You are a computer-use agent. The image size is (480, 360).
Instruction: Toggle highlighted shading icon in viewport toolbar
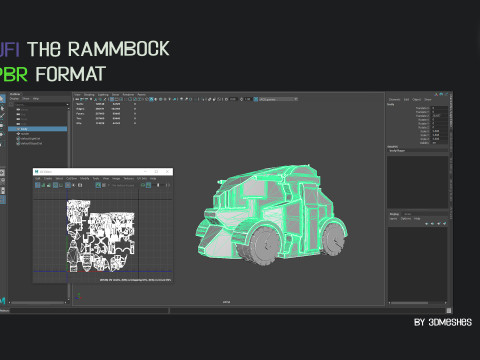(151, 99)
